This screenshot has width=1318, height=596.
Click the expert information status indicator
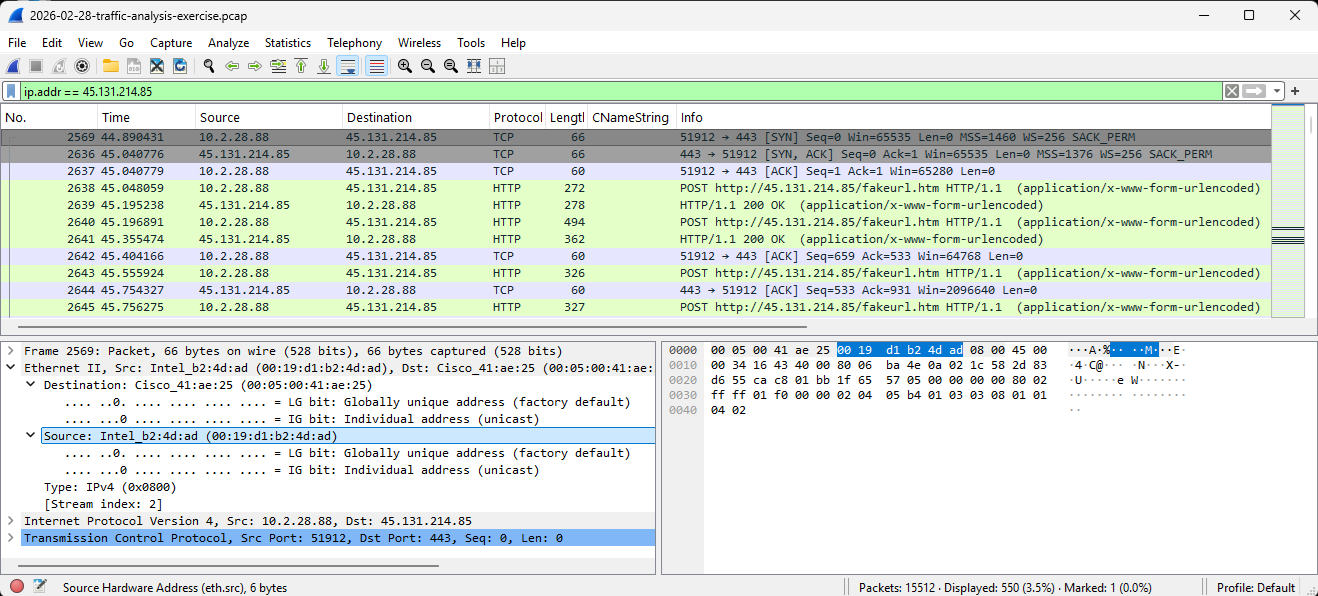17,587
